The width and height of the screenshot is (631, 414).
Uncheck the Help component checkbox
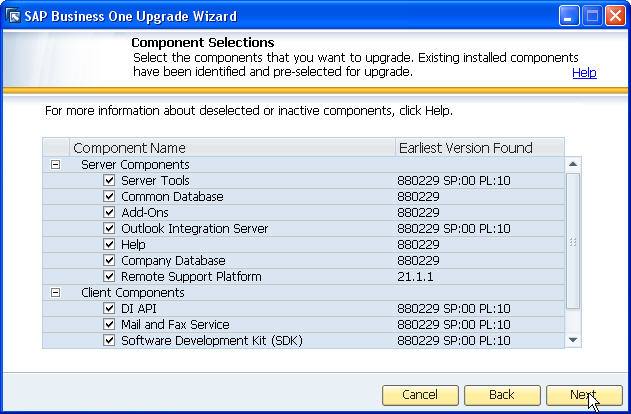pos(109,244)
